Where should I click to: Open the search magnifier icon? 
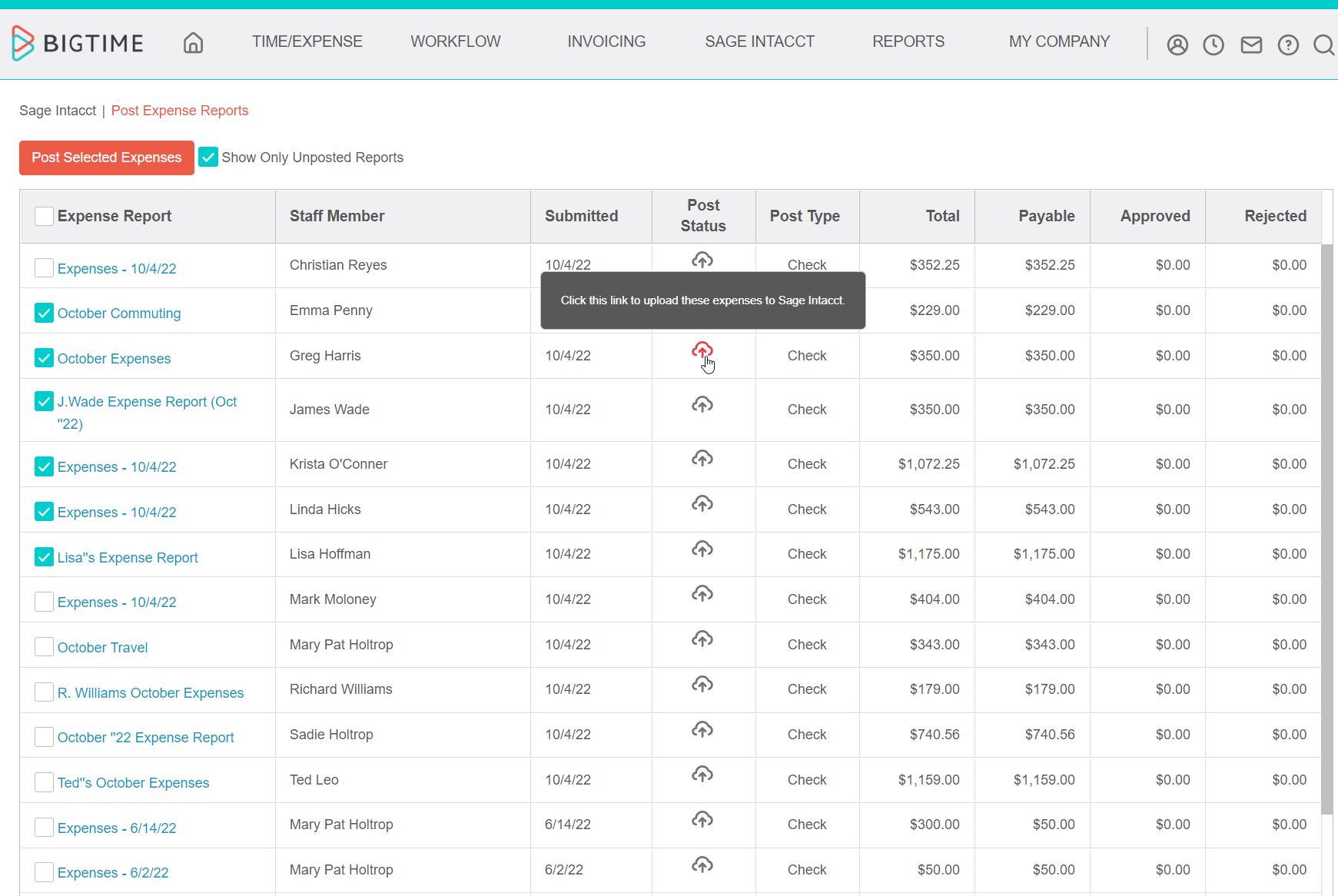[x=1324, y=45]
